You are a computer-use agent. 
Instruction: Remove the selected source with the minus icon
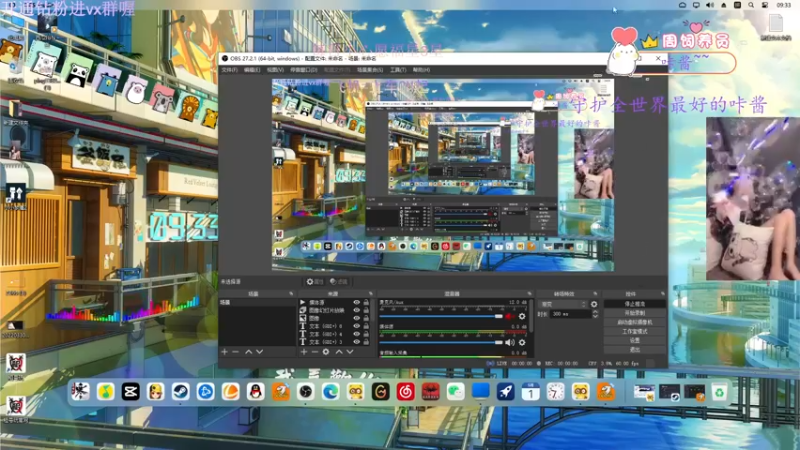click(x=314, y=352)
